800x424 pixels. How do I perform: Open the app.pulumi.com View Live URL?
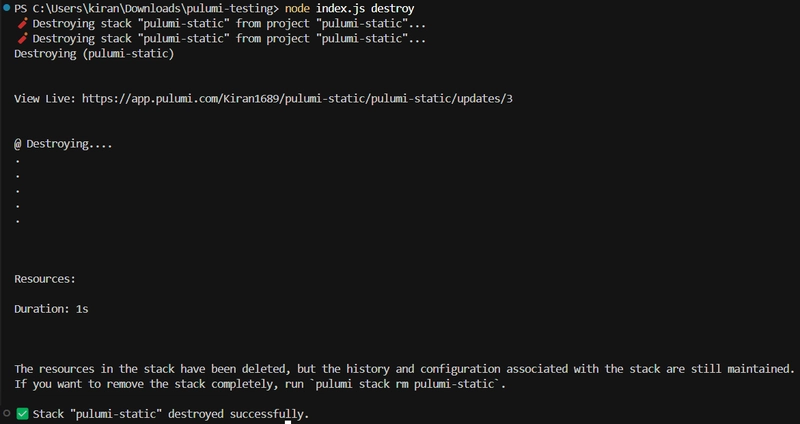click(297, 98)
